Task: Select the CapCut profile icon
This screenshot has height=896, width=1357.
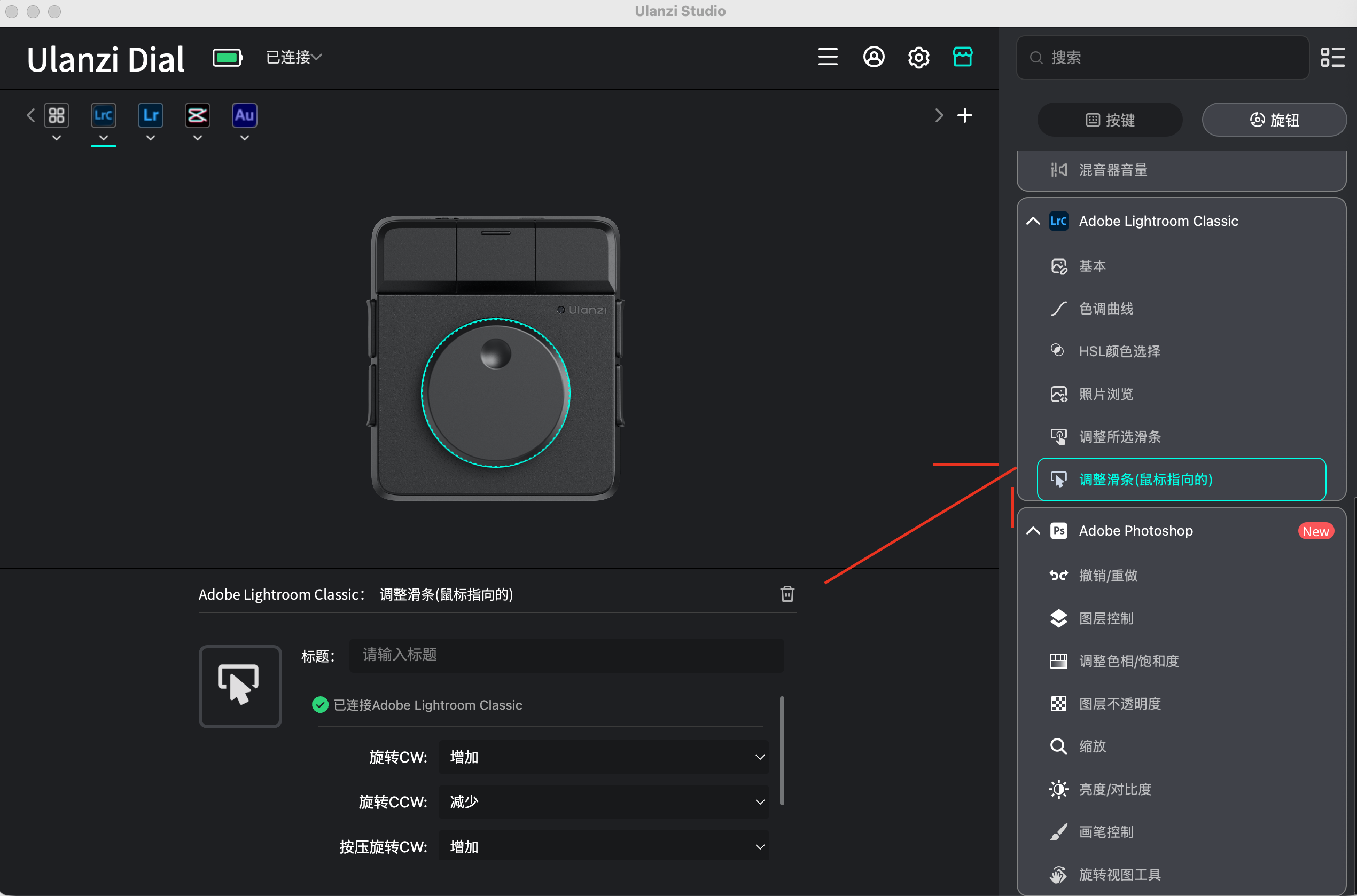Action: [197, 115]
